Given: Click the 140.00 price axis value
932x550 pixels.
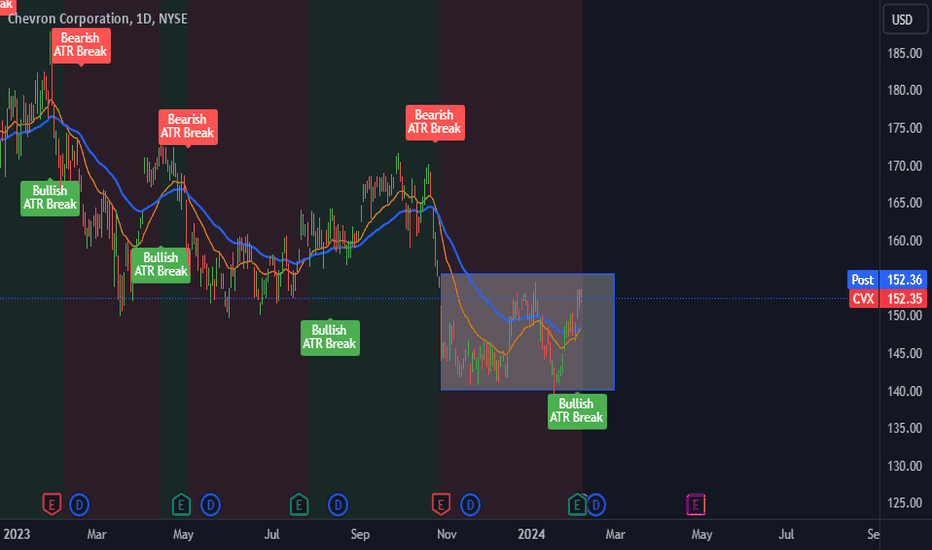Looking at the screenshot, I should (x=905, y=391).
